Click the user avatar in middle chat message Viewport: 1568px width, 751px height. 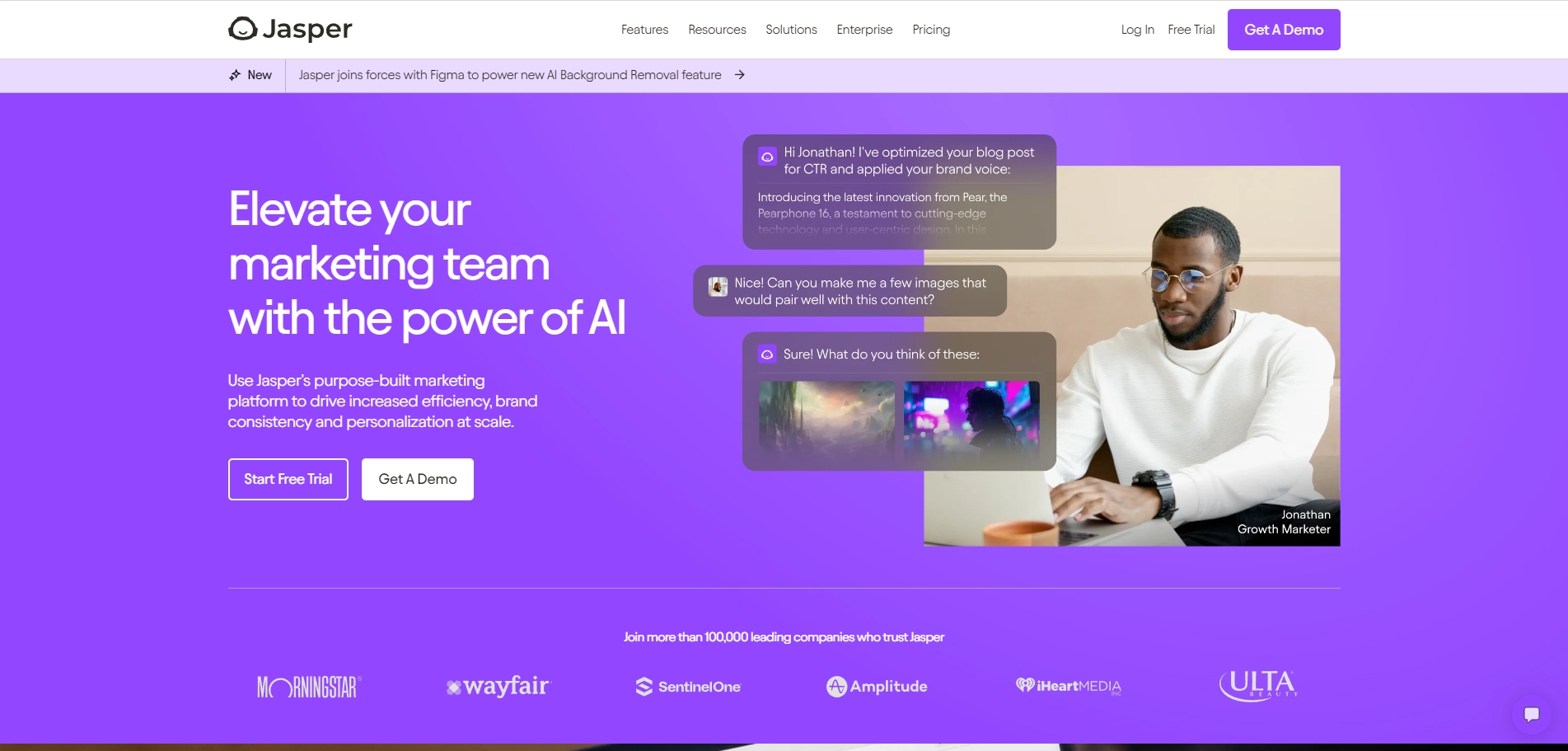pos(718,287)
